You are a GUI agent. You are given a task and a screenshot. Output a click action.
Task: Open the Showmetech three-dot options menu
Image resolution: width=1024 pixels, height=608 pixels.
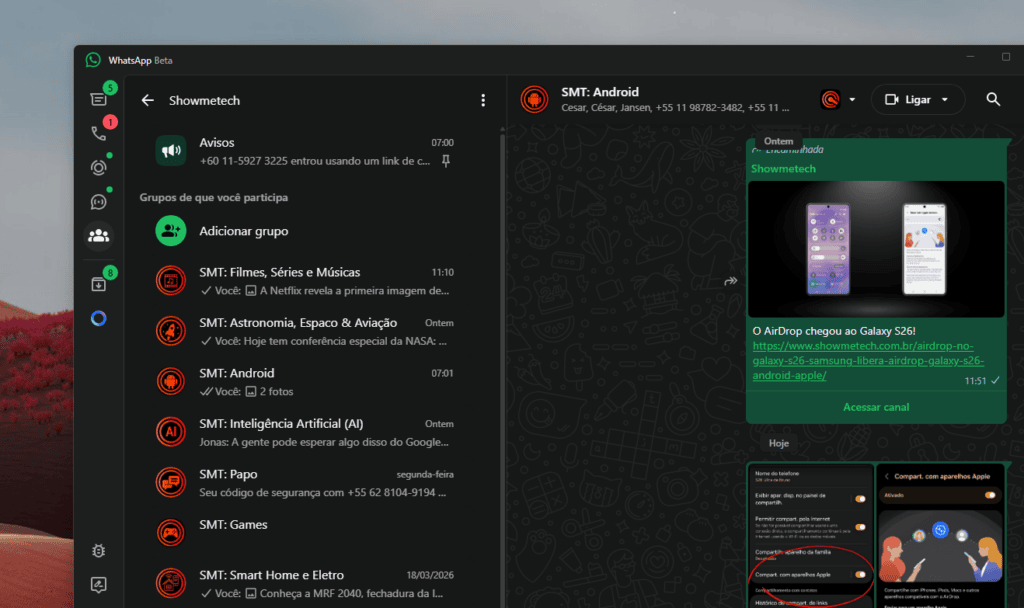483,100
